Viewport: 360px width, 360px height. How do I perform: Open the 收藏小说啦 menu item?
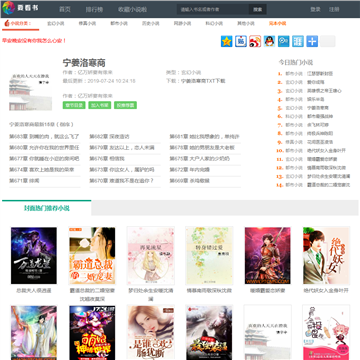pos(132,9)
